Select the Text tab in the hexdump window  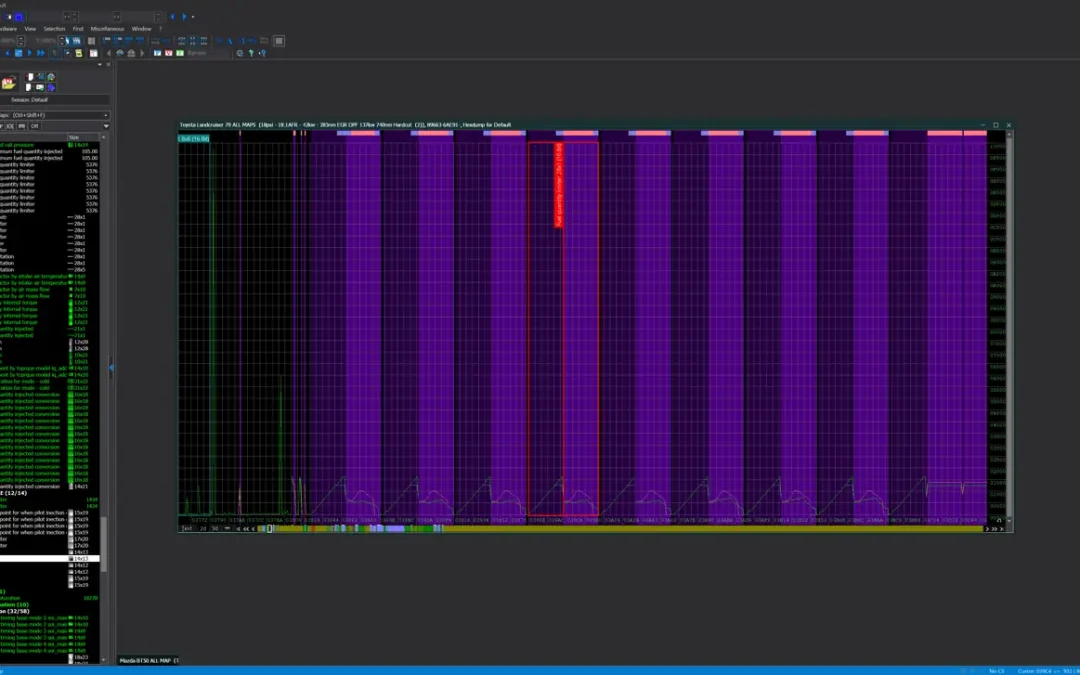tap(187, 529)
